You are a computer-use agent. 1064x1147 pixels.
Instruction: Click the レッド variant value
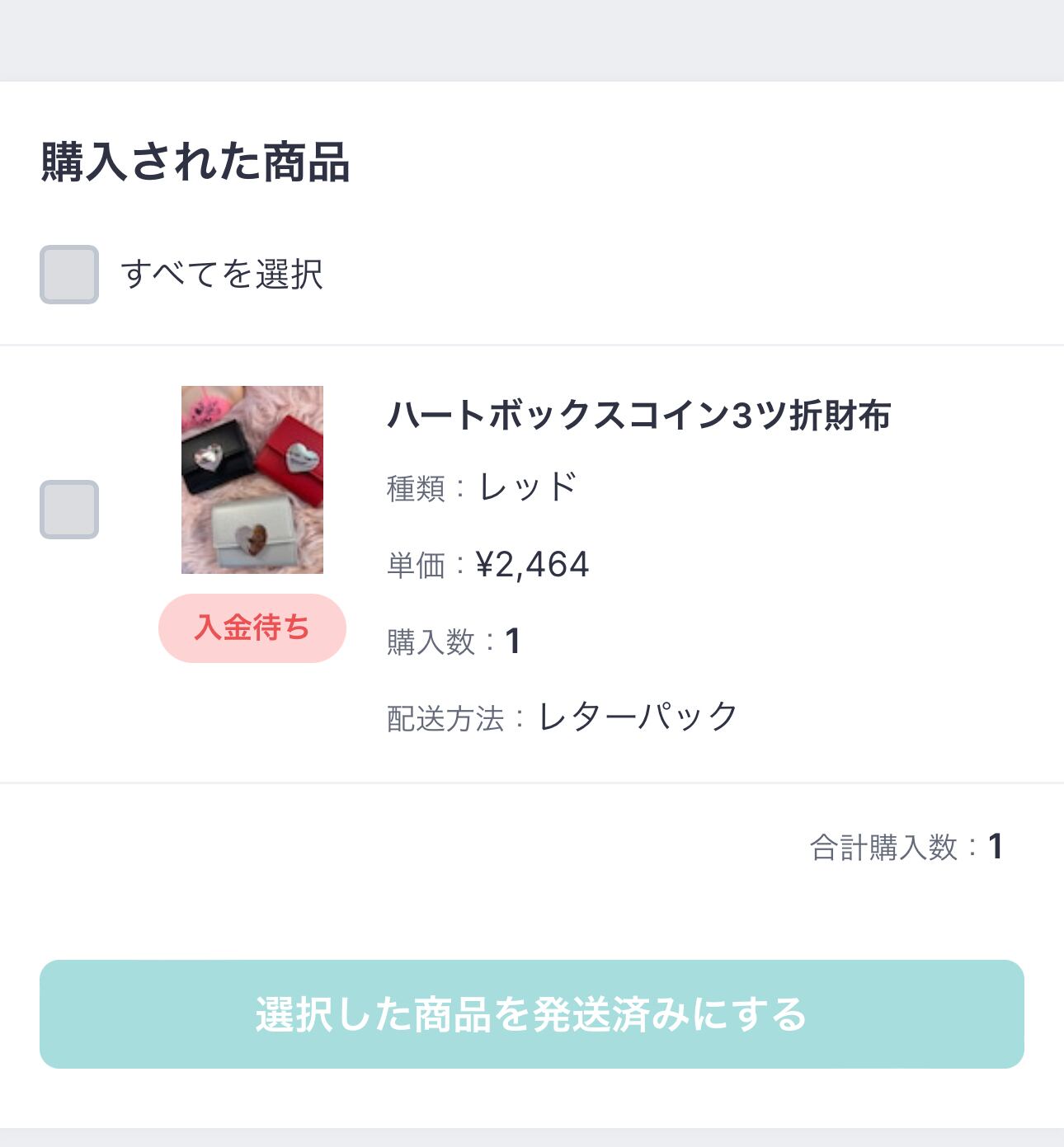pyautogui.click(x=528, y=487)
